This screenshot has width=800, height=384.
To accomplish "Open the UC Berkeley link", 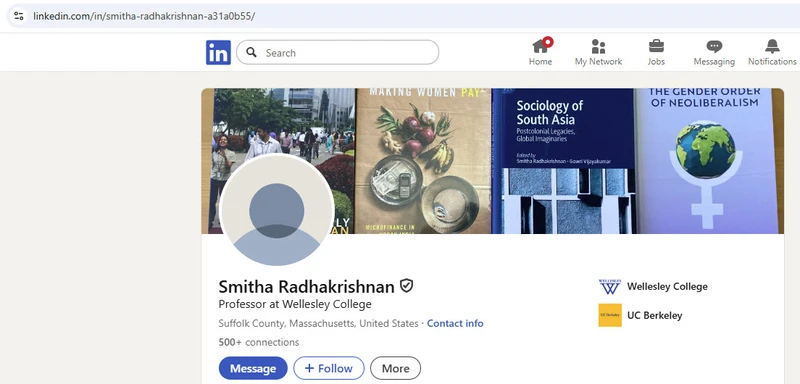I will (x=655, y=316).
